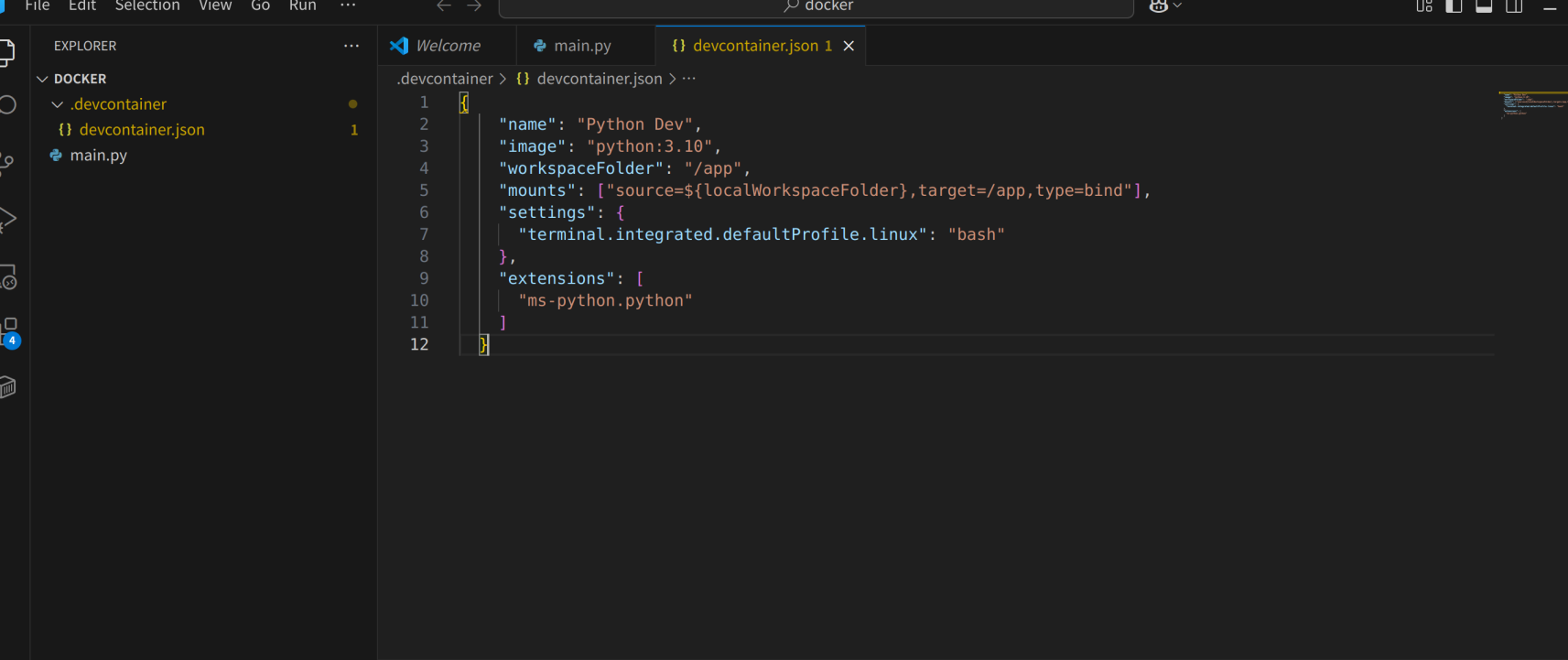Viewport: 1568px width, 660px height.
Task: Open the View menu
Action: tap(215, 6)
